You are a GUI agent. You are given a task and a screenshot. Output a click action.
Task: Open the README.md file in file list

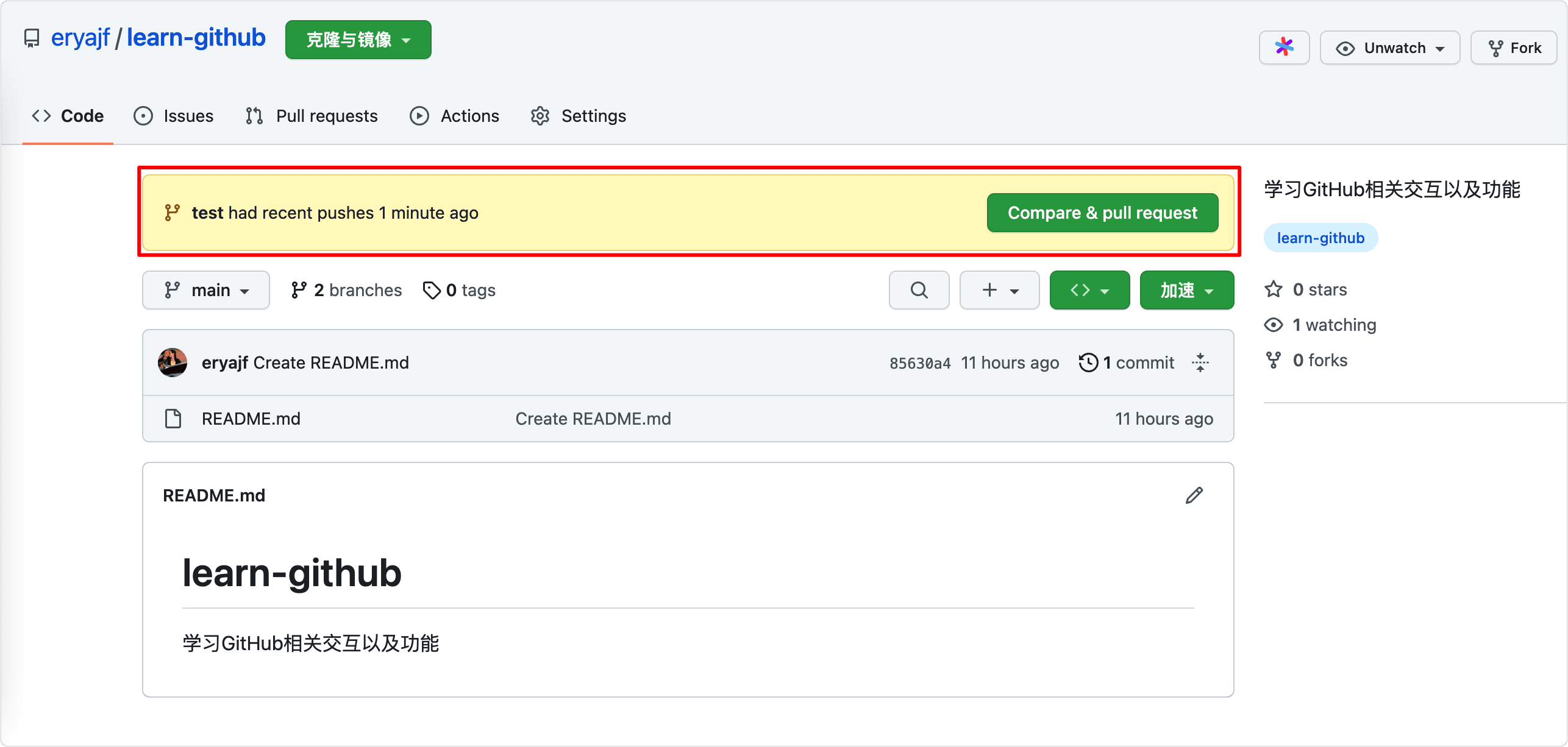coord(251,419)
